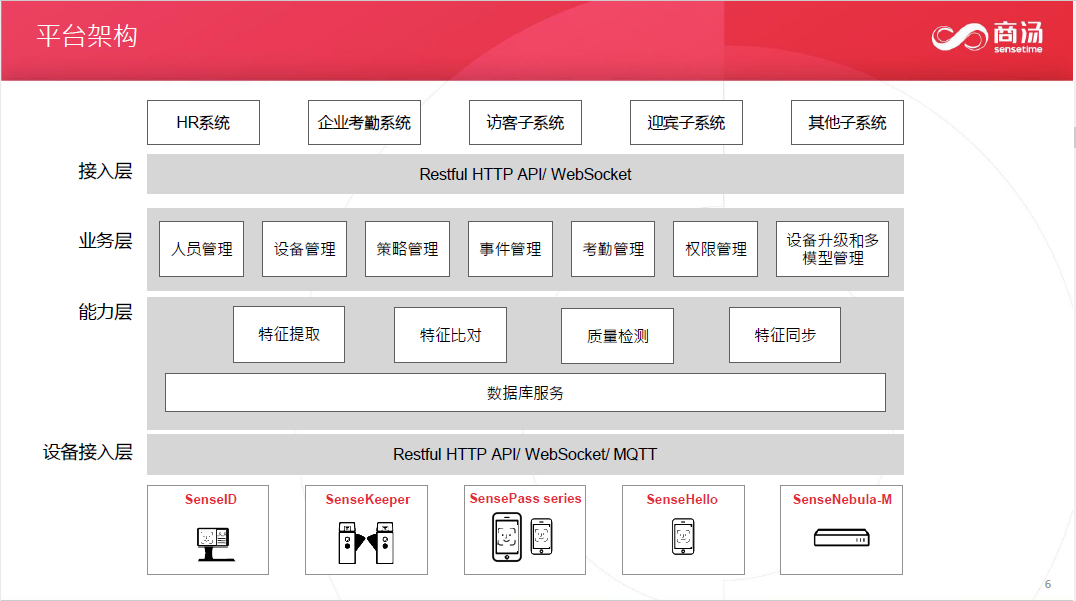Click the SenseKeeper label text
Viewport: 1076px width, 601px height.
(x=368, y=499)
